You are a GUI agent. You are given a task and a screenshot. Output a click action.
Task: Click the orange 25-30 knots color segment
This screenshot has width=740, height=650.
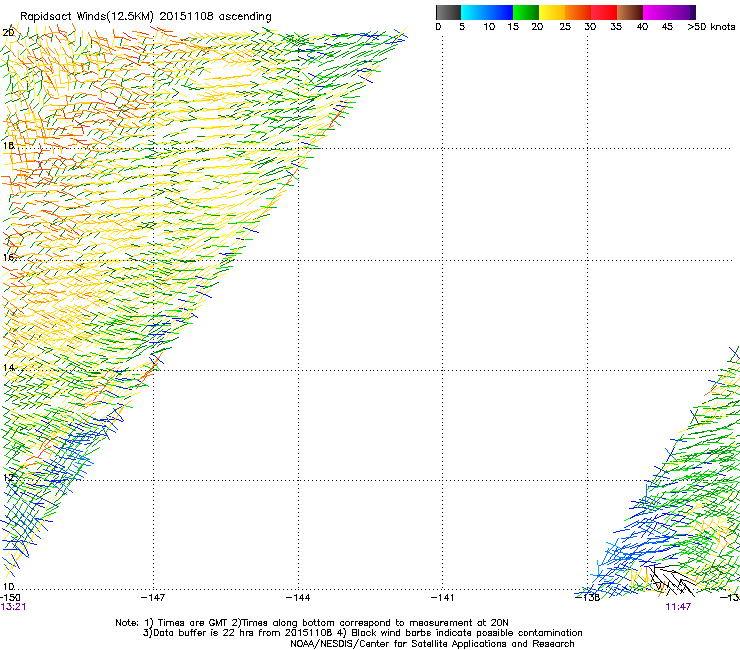[578, 12]
